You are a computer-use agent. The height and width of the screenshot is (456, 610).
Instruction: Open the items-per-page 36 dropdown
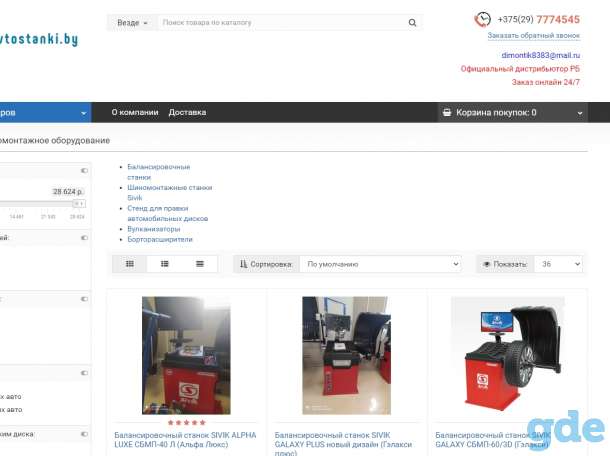pyautogui.click(x=558, y=264)
